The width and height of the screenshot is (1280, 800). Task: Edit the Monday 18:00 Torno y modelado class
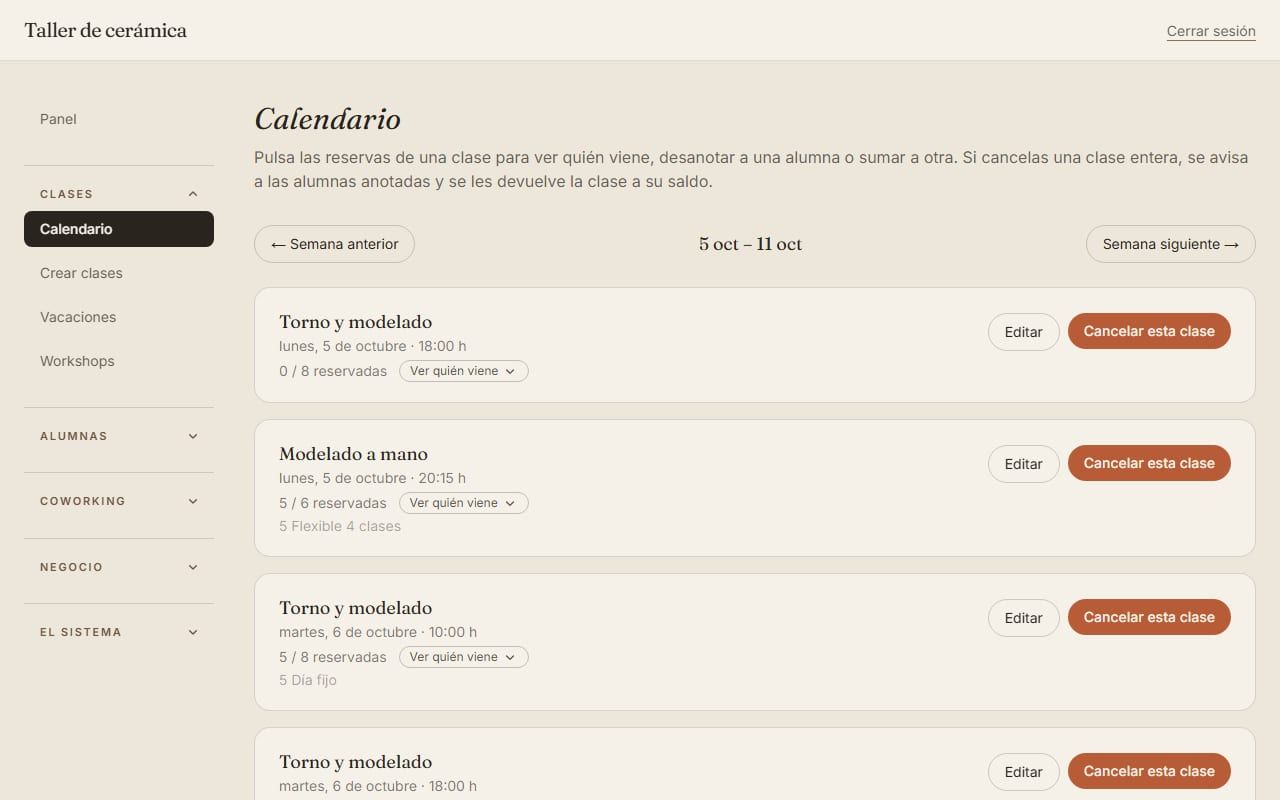pos(1023,332)
